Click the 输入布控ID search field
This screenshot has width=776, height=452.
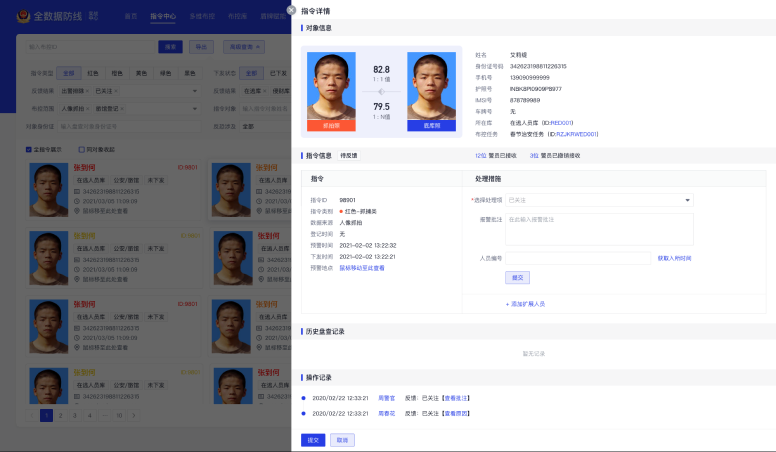point(90,47)
